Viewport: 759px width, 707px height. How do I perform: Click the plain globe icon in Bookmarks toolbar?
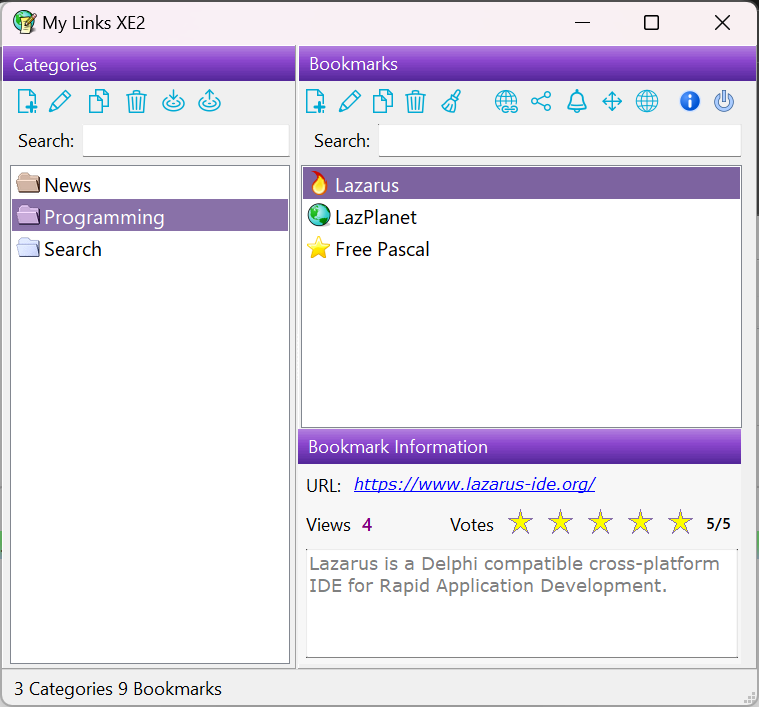tap(647, 101)
